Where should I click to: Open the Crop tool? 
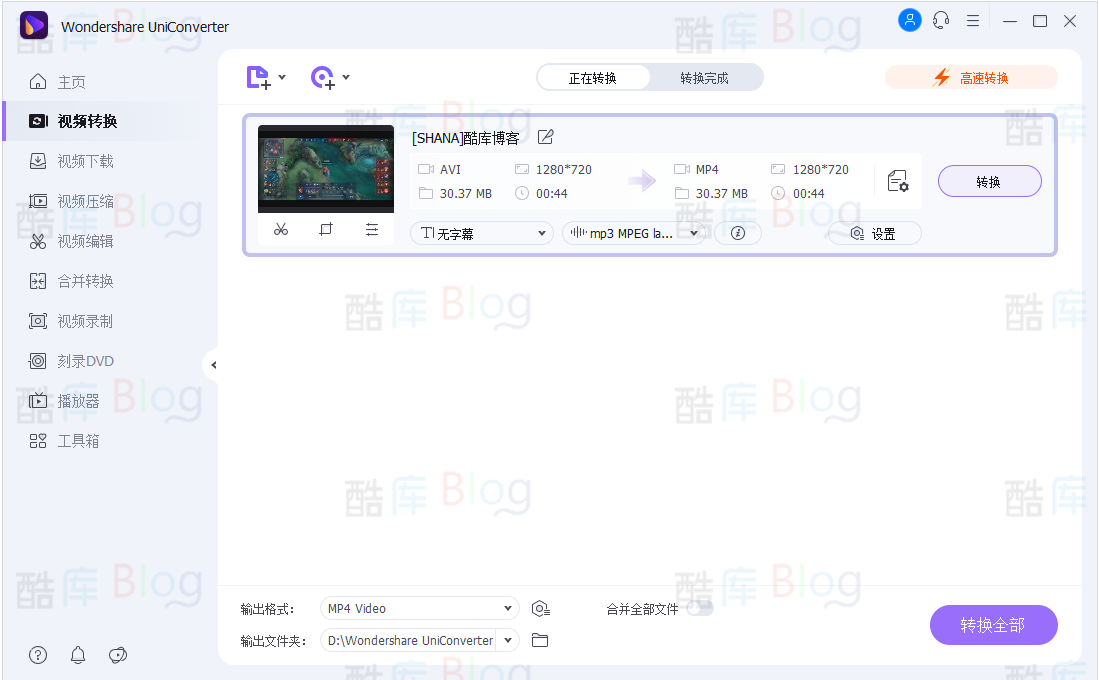tap(326, 229)
